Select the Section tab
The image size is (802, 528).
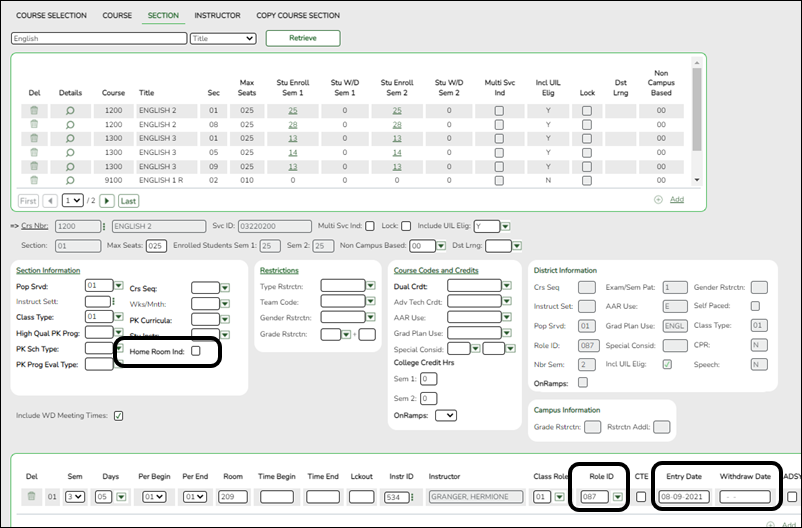tap(163, 15)
